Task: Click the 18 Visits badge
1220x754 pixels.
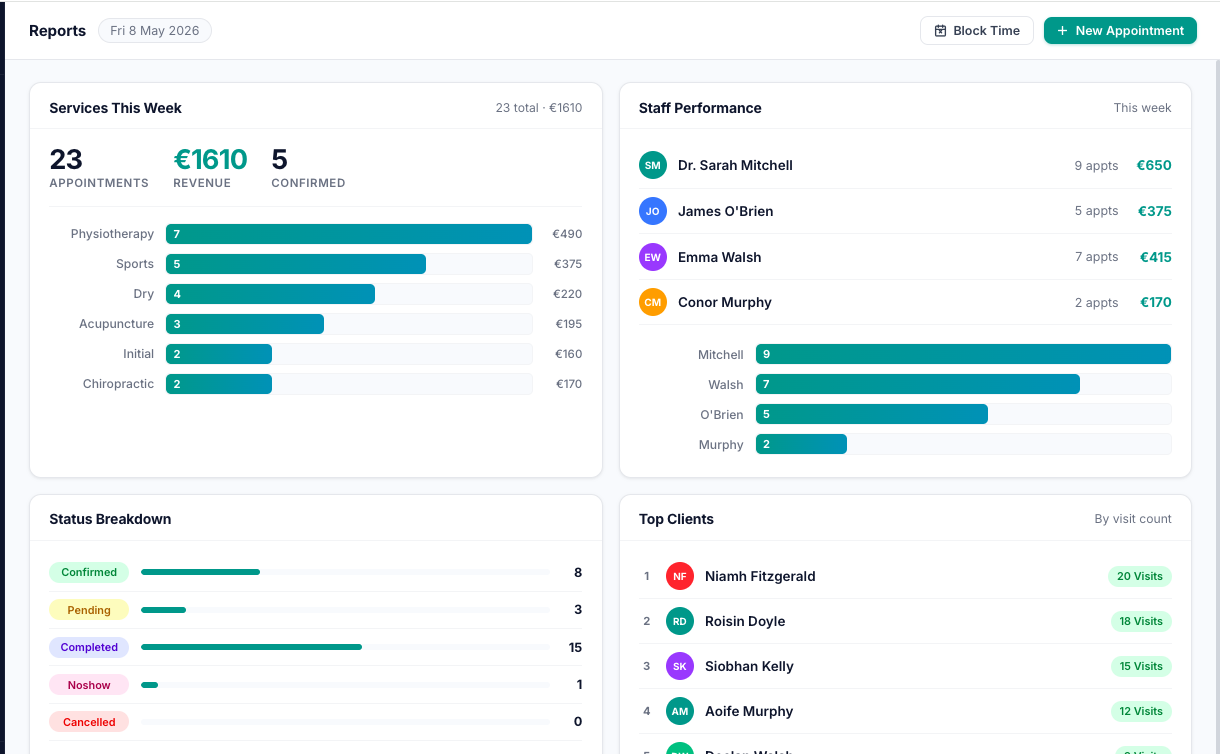Action: pyautogui.click(x=1141, y=621)
